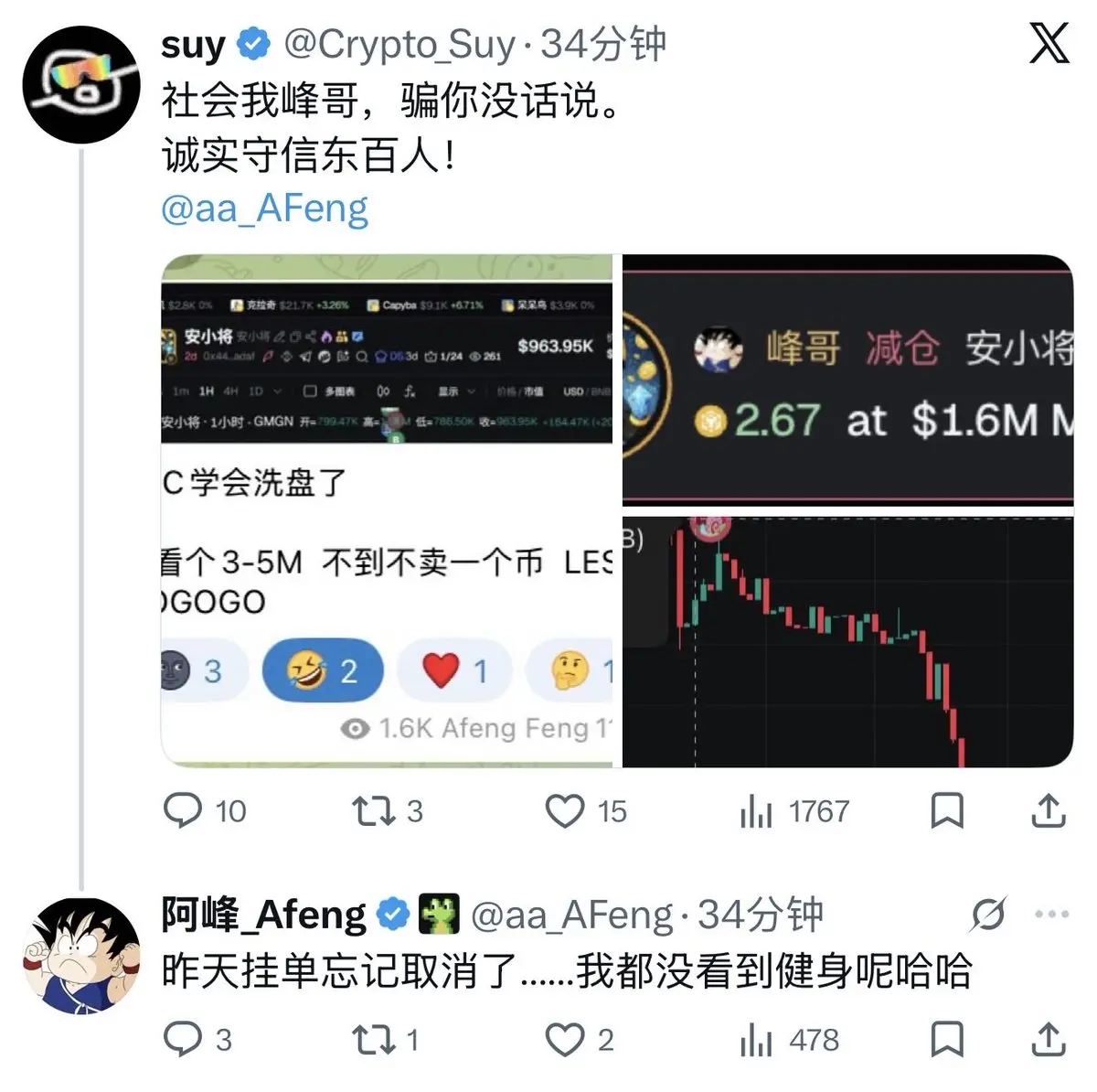Click the Grok icon on Afeng's reply
Image resolution: width=1097 pixels, height=1092 pixels.
[988, 914]
